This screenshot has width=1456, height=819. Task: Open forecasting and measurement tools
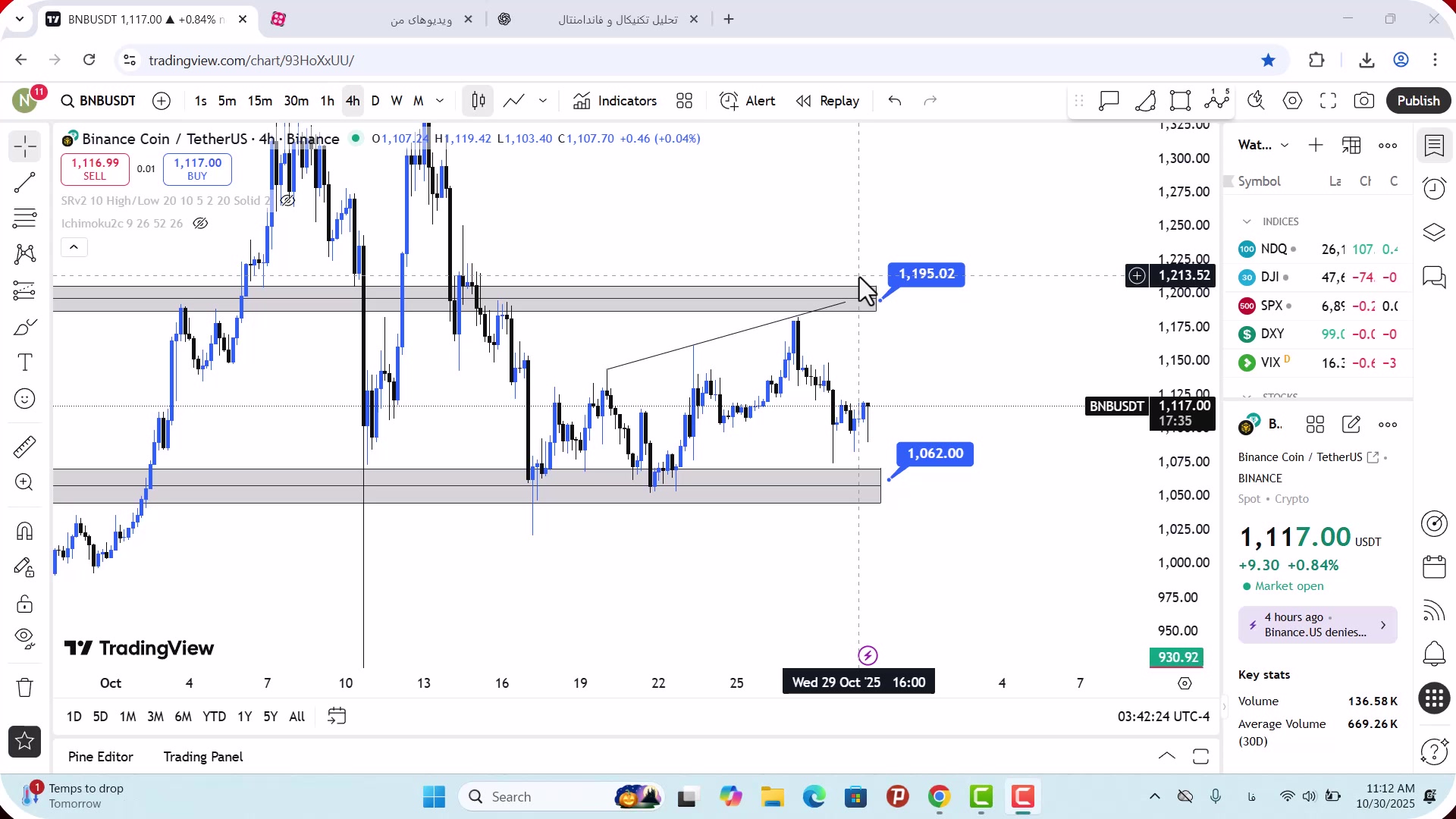pyautogui.click(x=25, y=290)
